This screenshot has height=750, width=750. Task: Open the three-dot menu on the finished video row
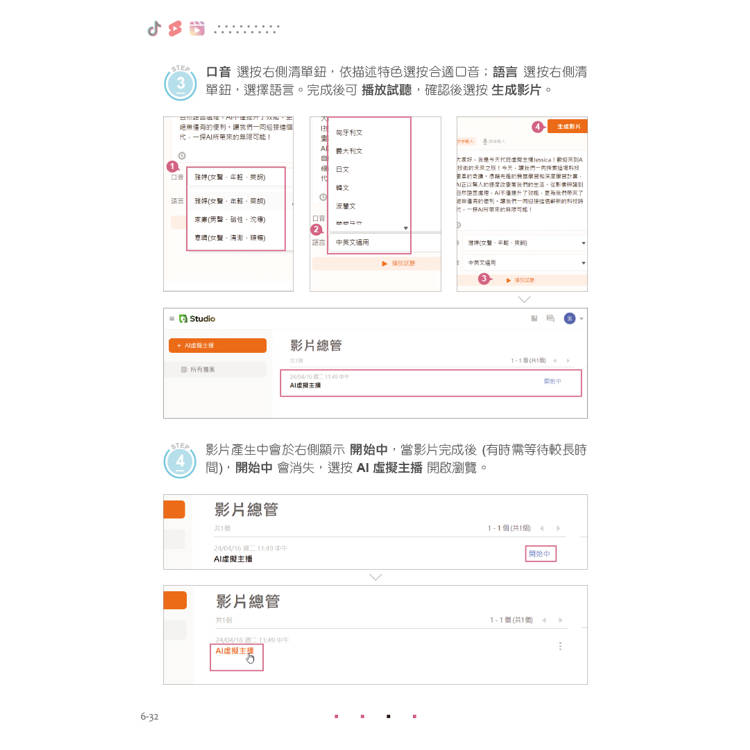[x=560, y=646]
